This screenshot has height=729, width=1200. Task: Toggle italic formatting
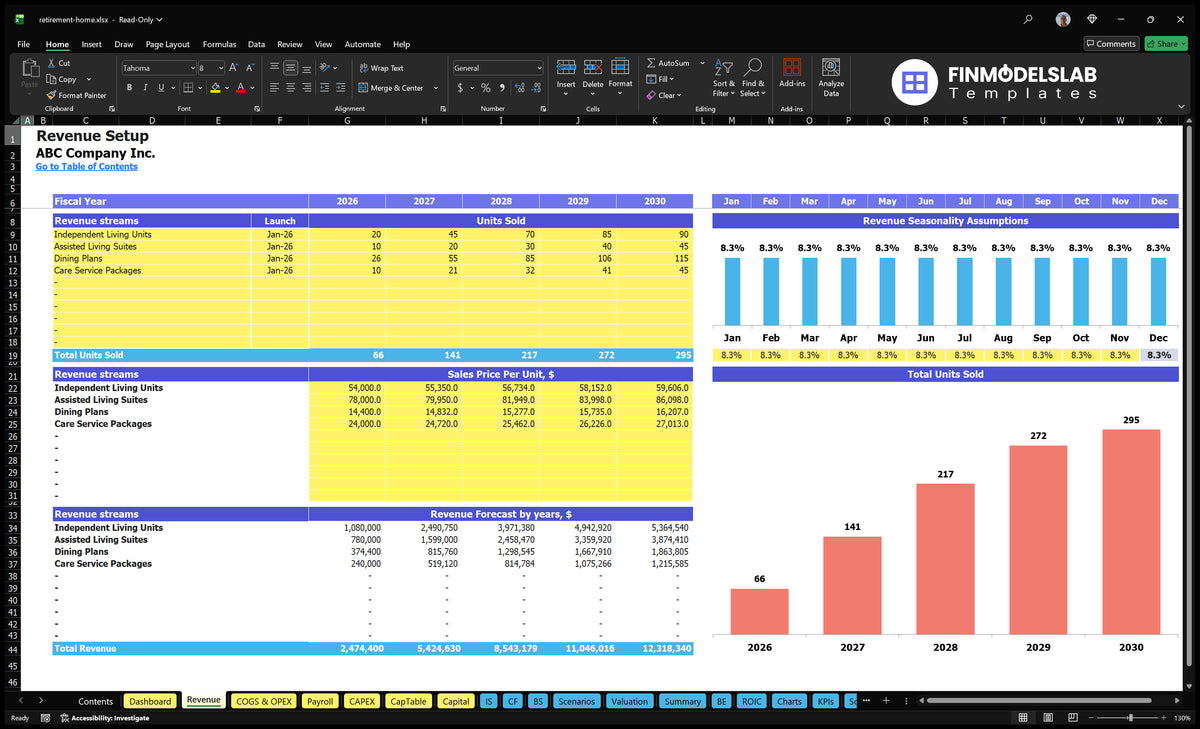pyautogui.click(x=146, y=88)
